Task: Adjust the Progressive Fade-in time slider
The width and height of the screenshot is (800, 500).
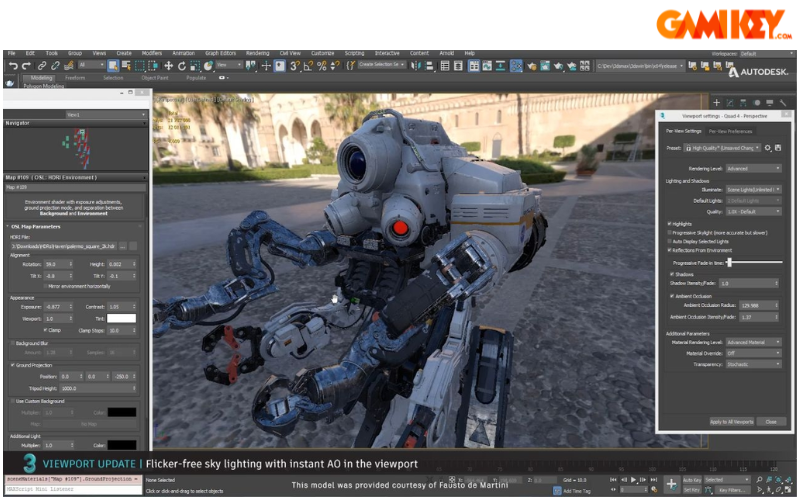Action: tap(730, 262)
